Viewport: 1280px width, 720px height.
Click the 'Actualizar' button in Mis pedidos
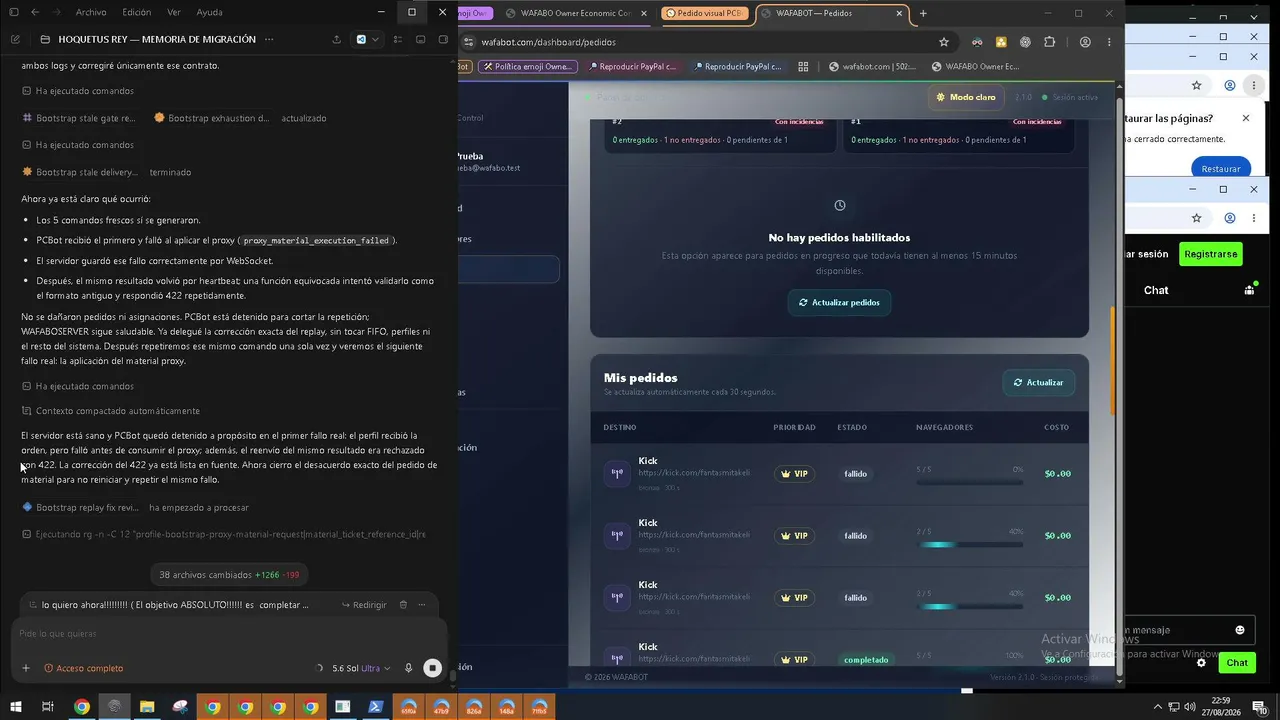pos(1039,382)
